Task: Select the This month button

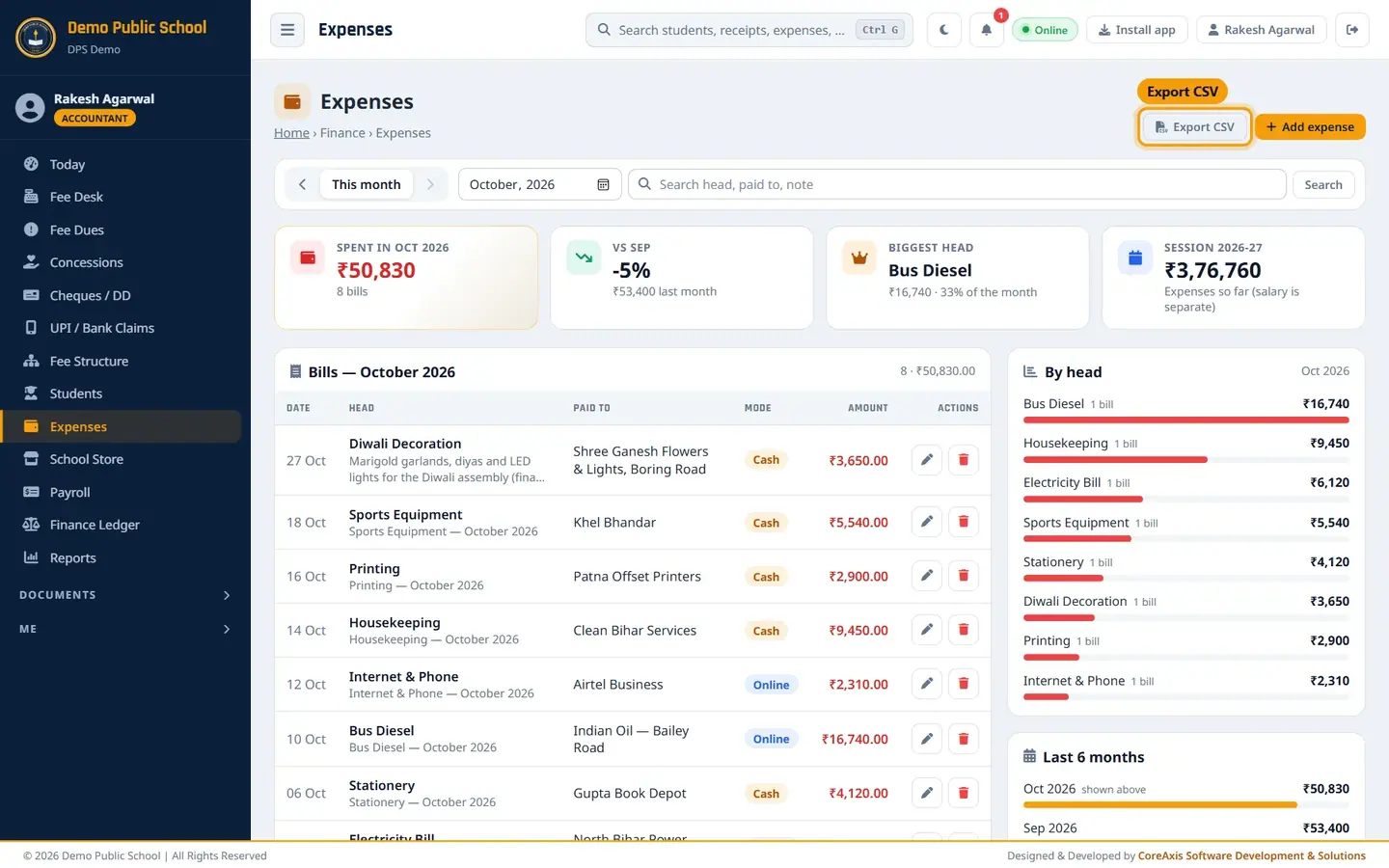Action: coord(367,184)
